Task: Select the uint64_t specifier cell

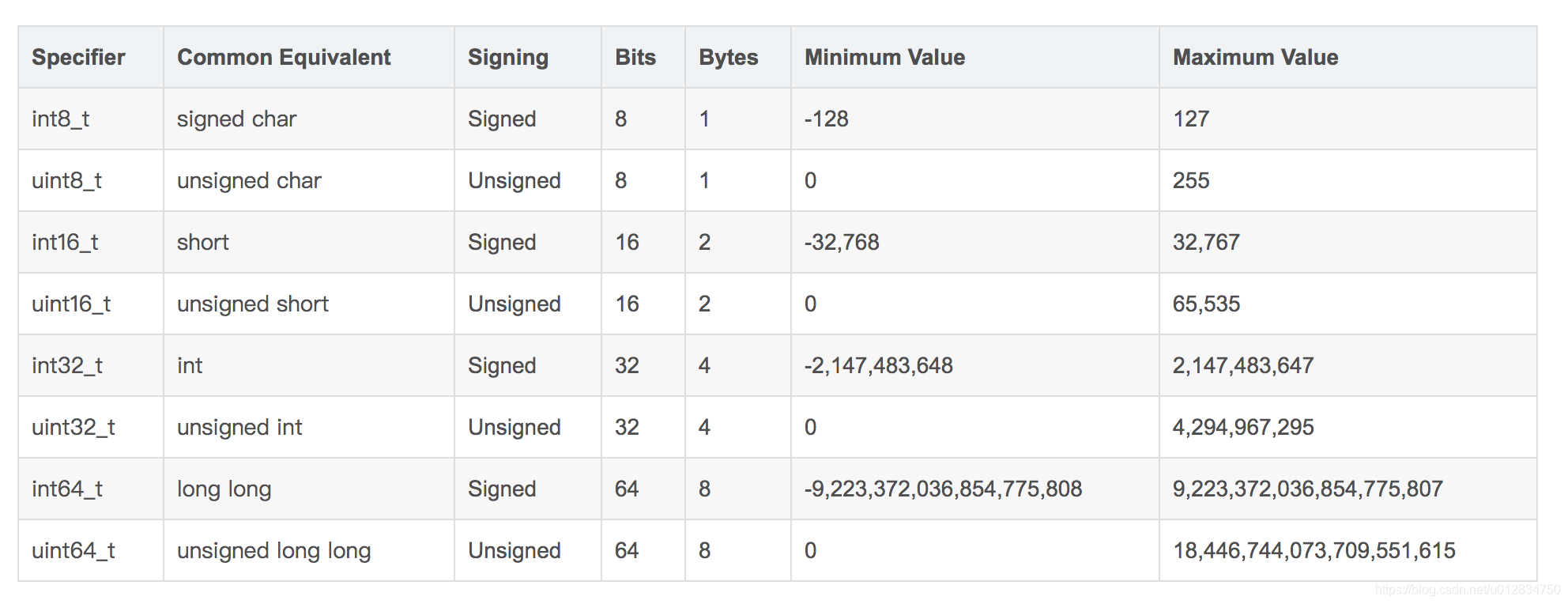Action: [91, 550]
